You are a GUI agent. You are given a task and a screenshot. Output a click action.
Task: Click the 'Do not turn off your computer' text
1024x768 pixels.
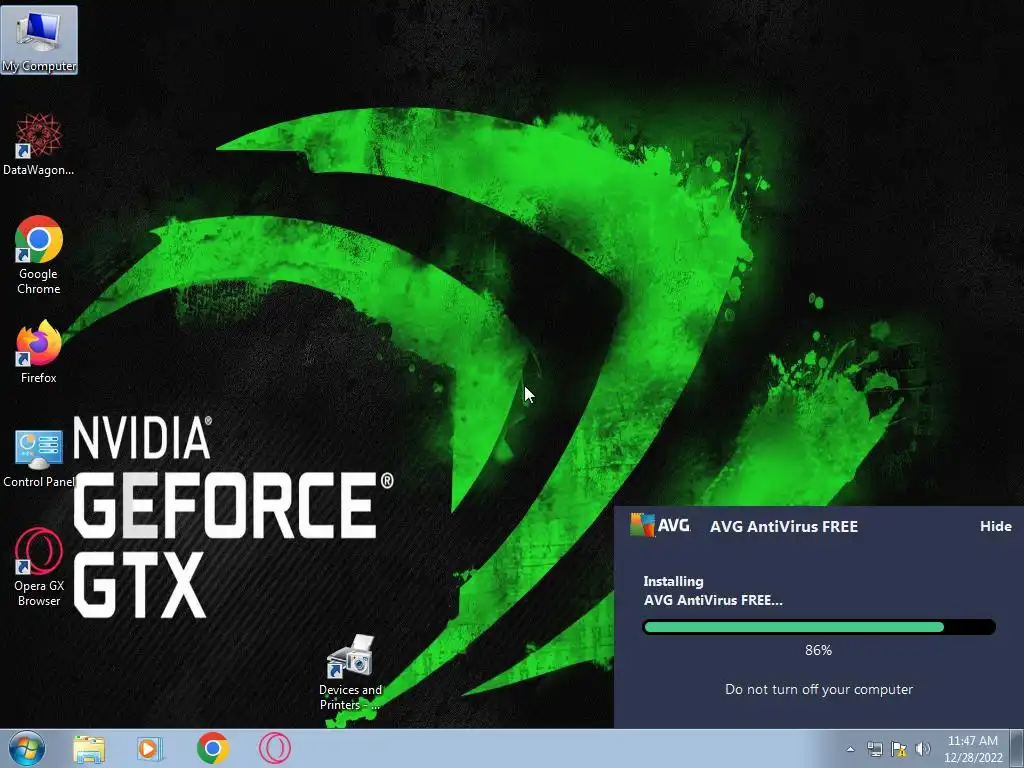point(819,690)
